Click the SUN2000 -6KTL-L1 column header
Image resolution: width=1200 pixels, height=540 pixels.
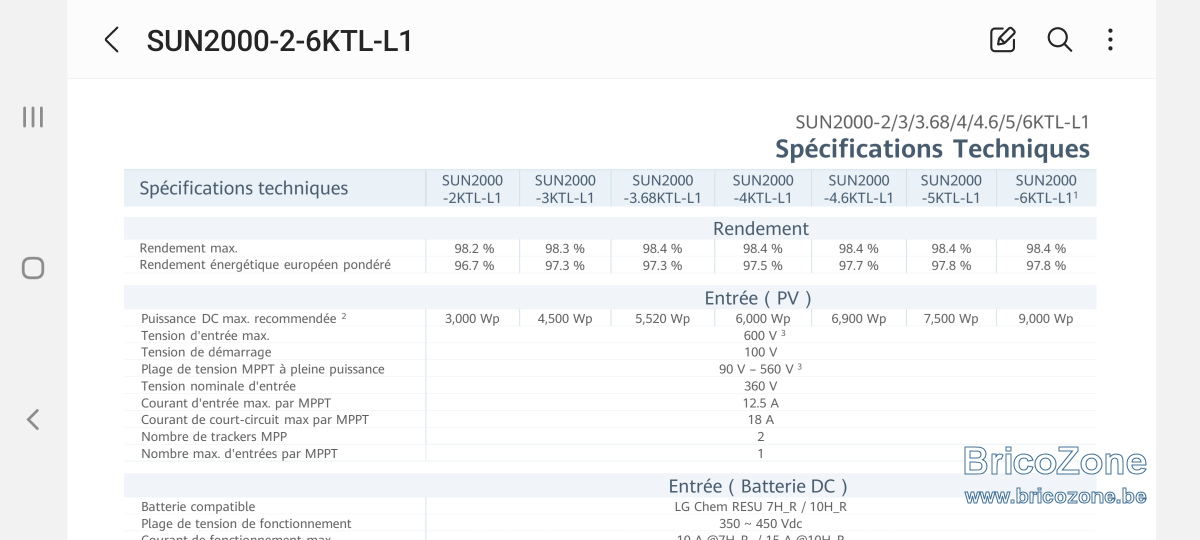click(x=1046, y=189)
